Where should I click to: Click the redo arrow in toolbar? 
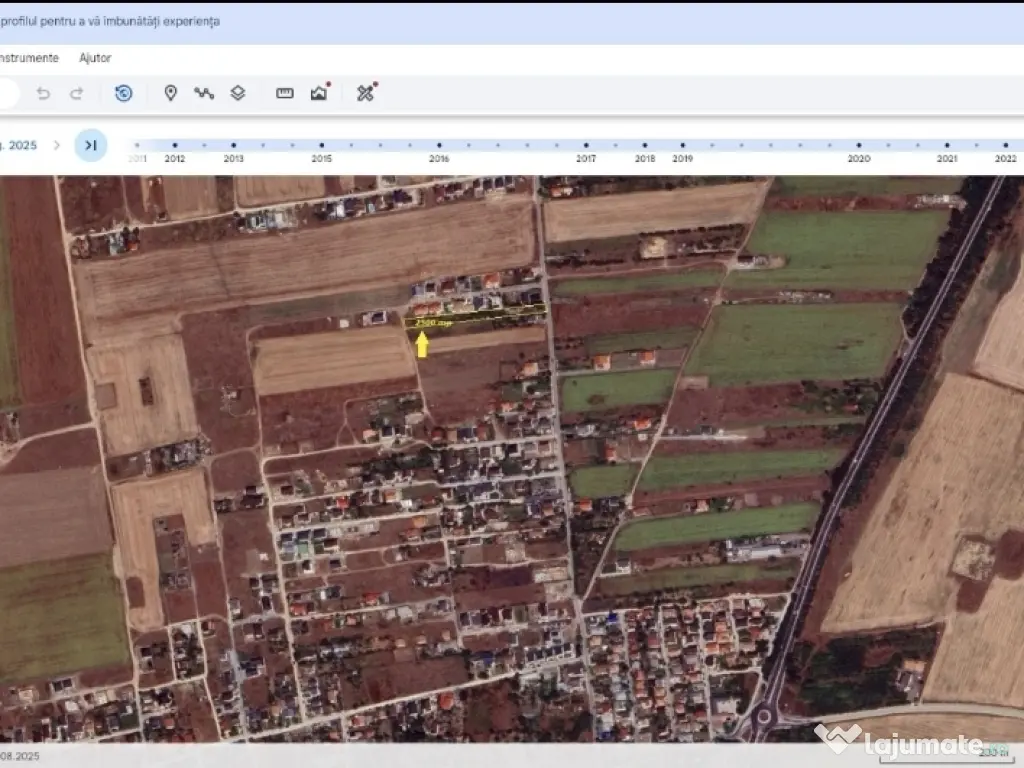(x=76, y=93)
